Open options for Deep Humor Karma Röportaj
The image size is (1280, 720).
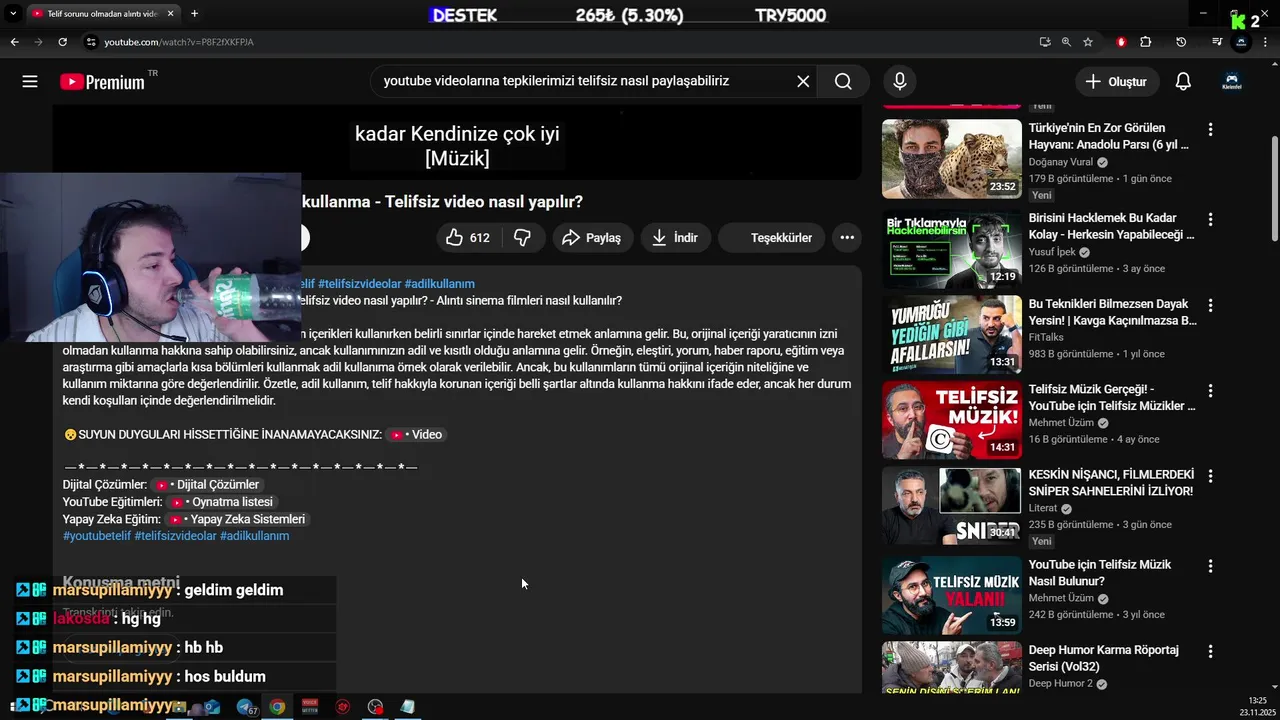pyautogui.click(x=1210, y=651)
